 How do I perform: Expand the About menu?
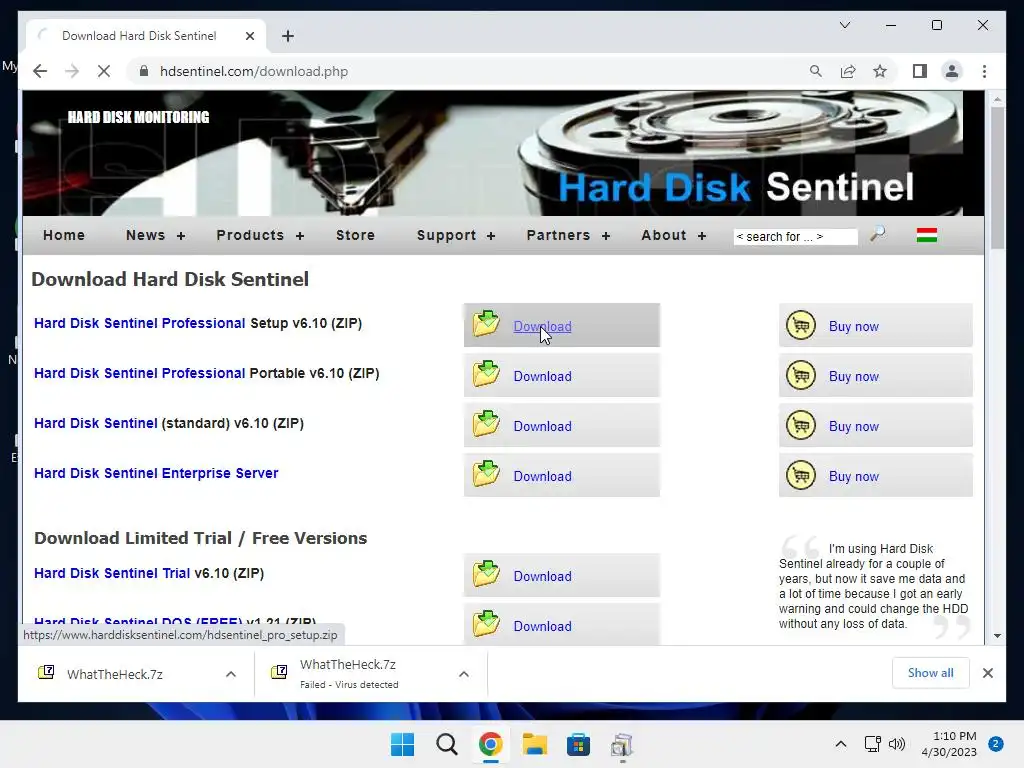[x=673, y=235]
